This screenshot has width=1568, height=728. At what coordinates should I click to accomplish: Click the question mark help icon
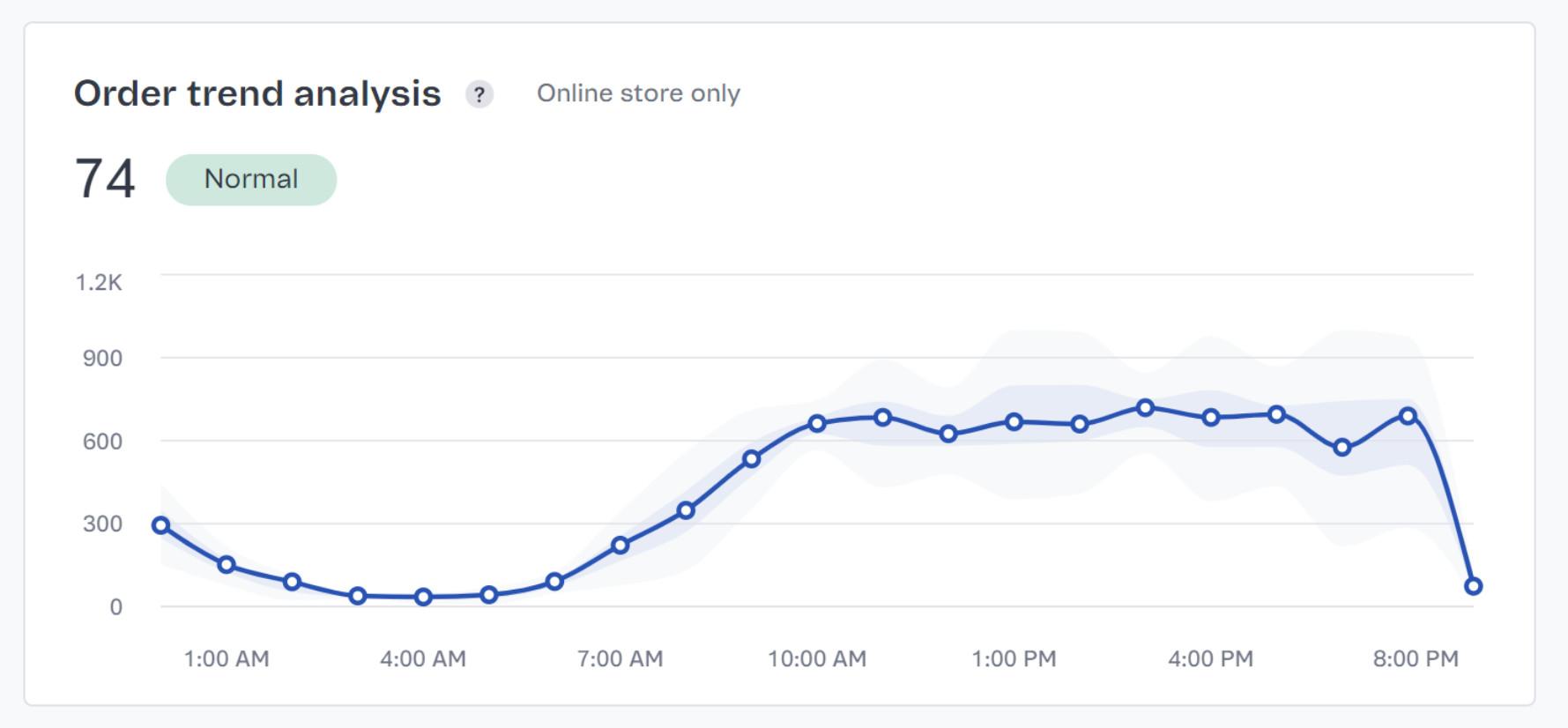click(x=479, y=94)
